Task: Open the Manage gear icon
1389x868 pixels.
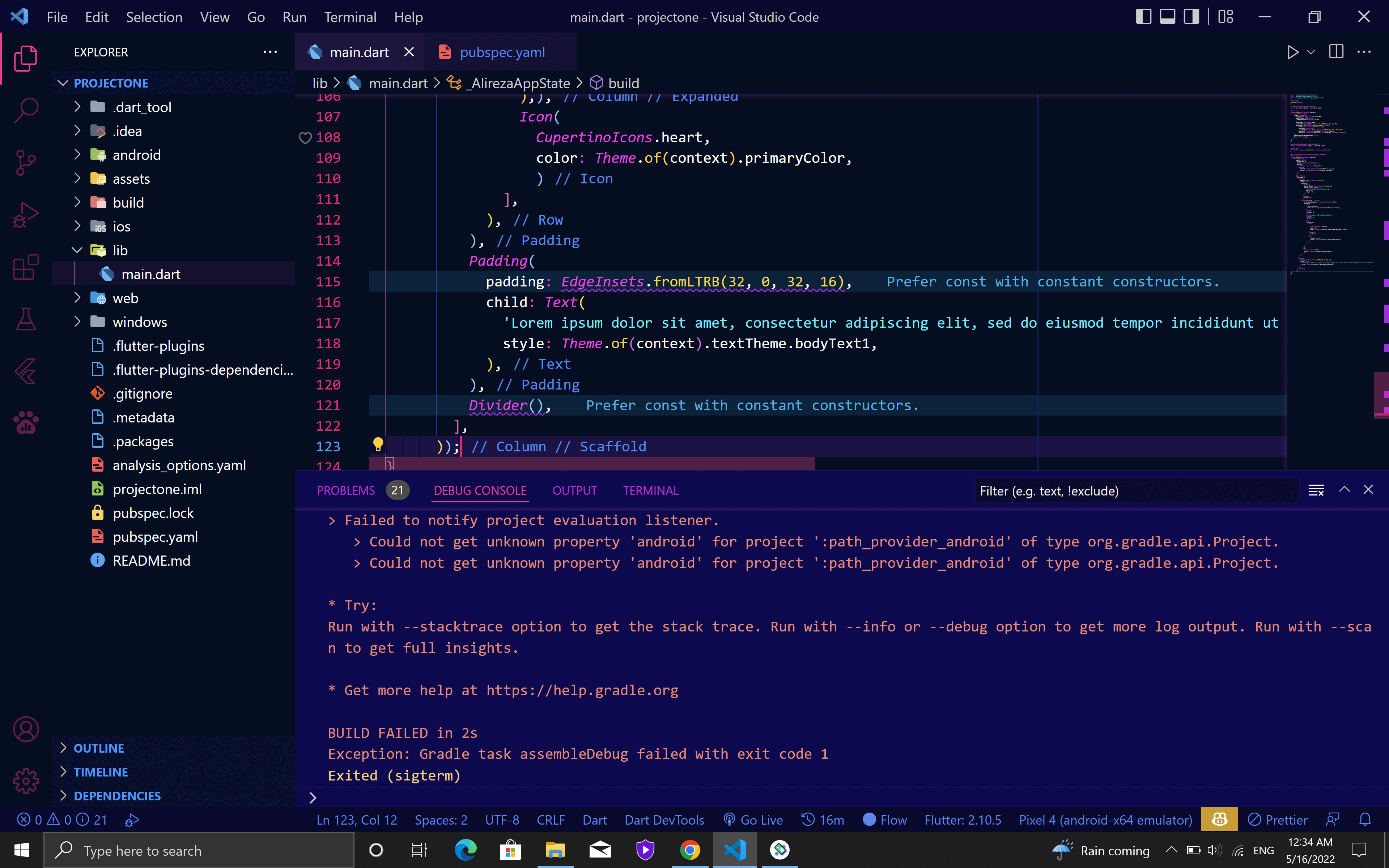Action: tap(26, 781)
